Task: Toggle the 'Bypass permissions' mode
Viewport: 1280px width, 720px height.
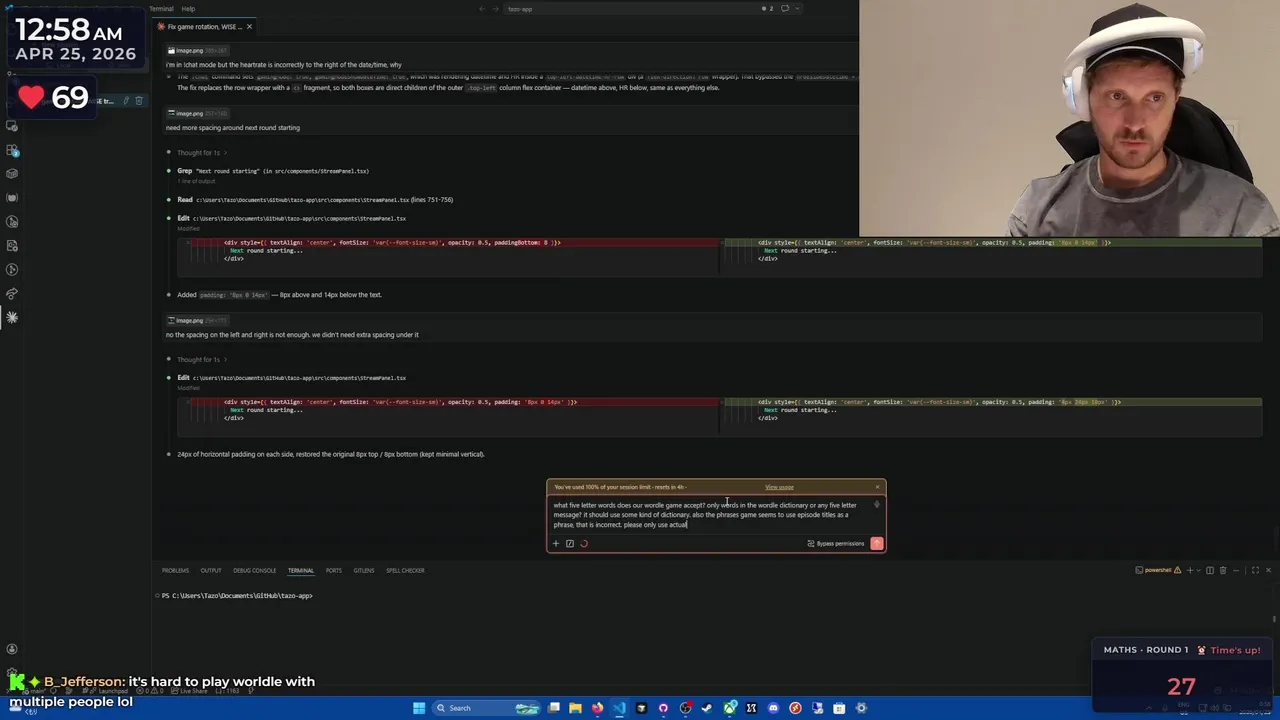Action: click(835, 544)
